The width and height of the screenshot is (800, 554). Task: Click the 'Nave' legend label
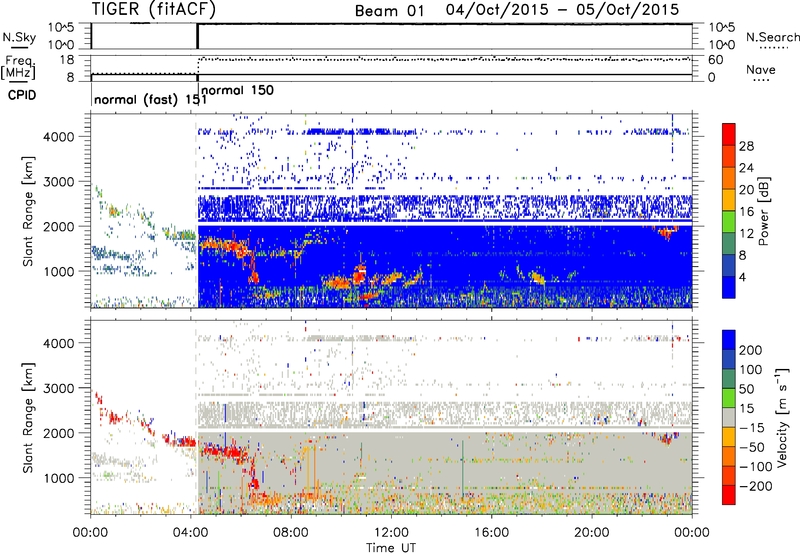[761, 69]
